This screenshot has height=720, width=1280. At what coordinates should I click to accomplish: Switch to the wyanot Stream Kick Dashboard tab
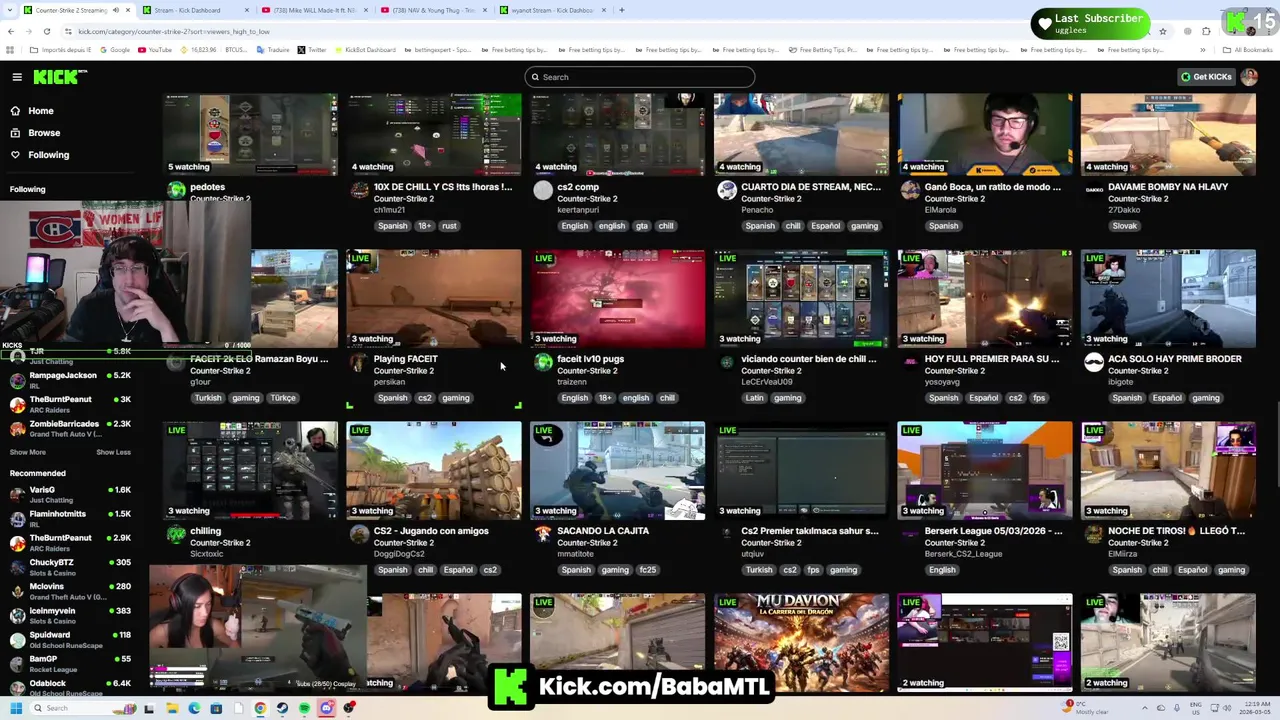(x=551, y=10)
